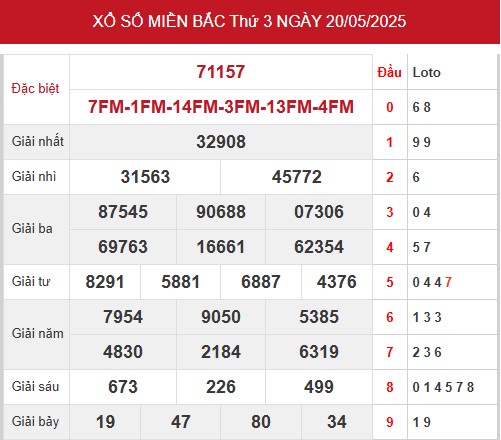The width and height of the screenshot is (501, 440).
Task: Select seventh prize number 80
Action: pyautogui.click(x=261, y=422)
